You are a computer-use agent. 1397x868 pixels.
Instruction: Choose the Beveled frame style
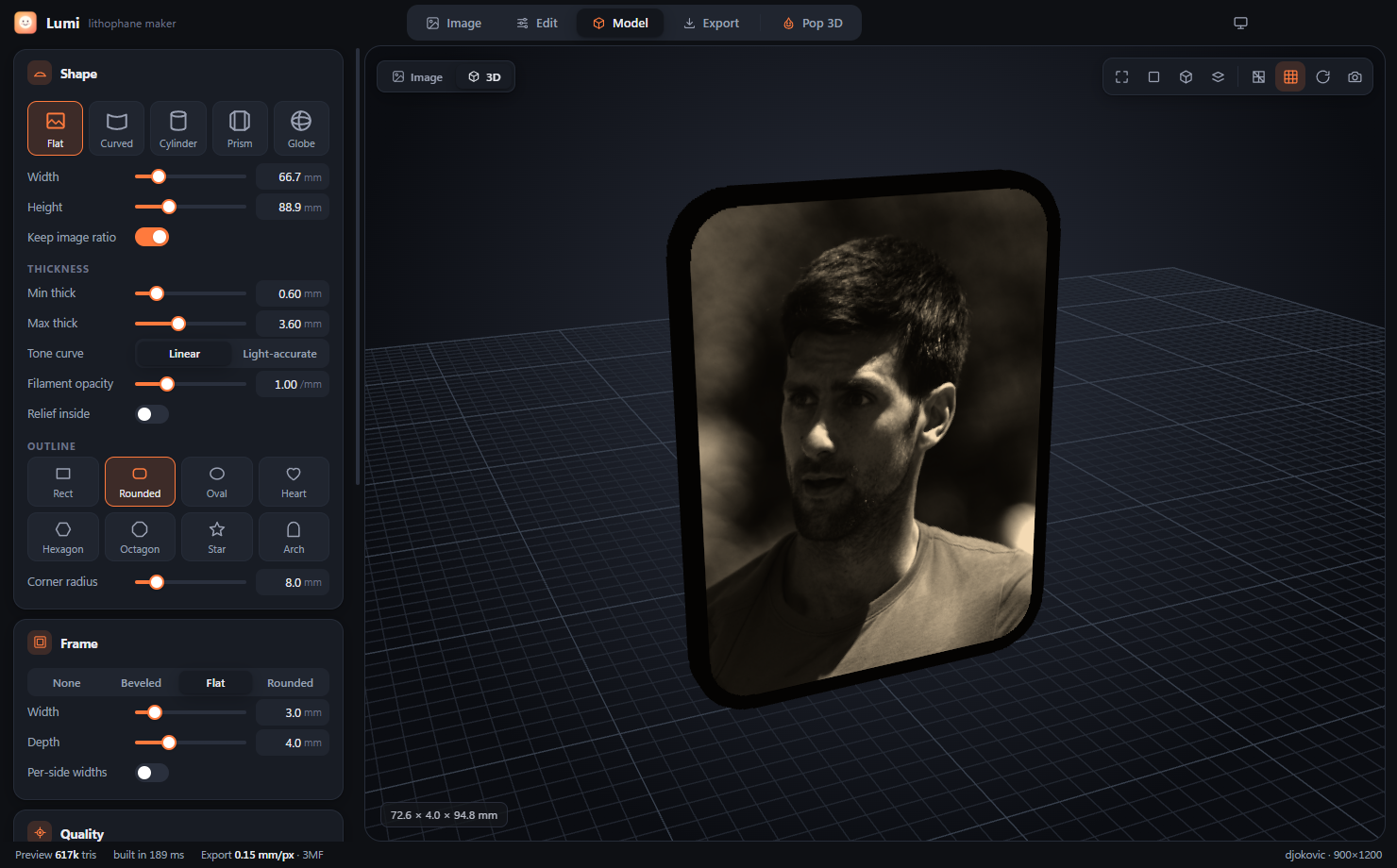click(141, 683)
